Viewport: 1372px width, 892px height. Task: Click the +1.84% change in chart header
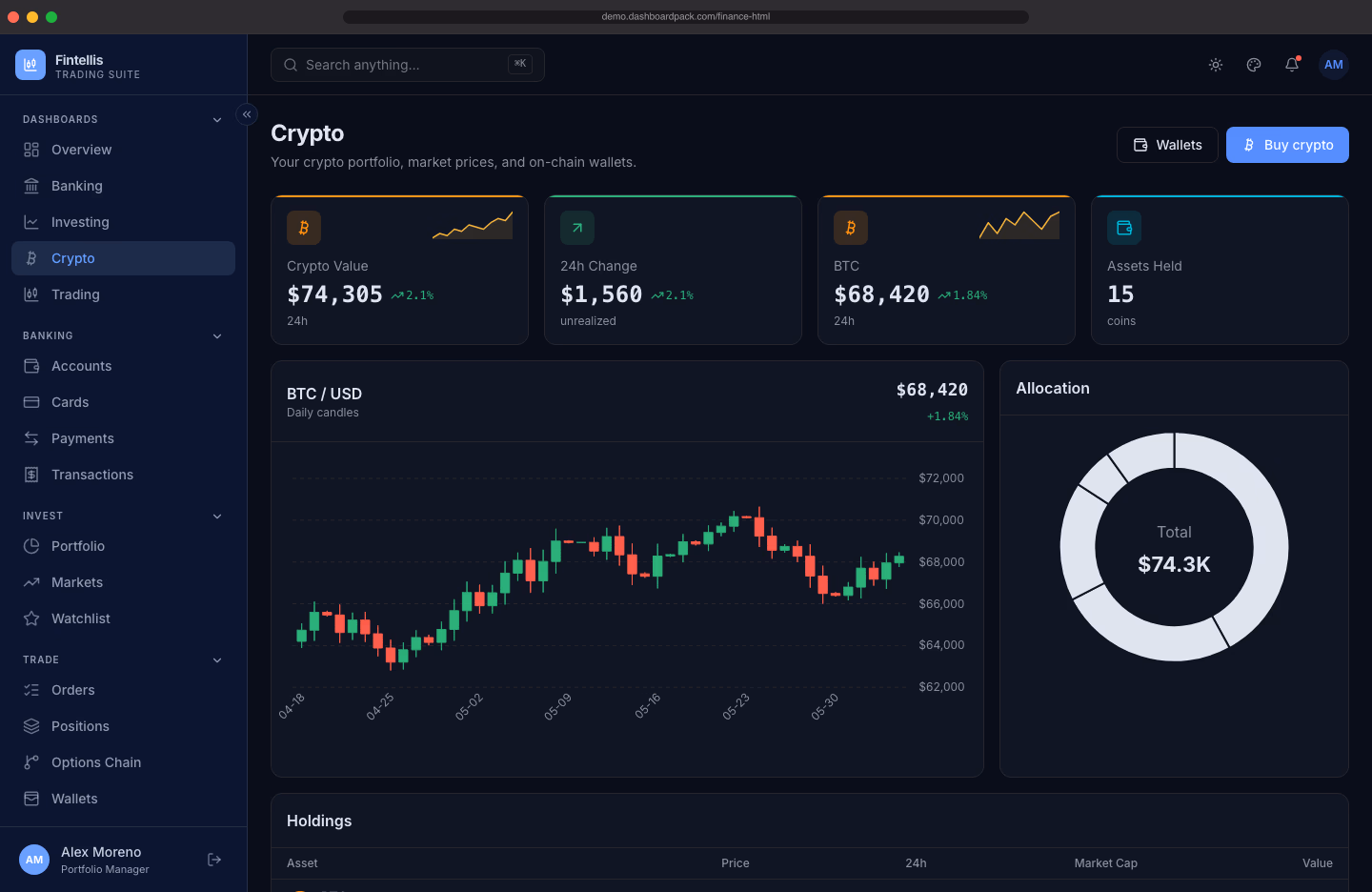(947, 416)
